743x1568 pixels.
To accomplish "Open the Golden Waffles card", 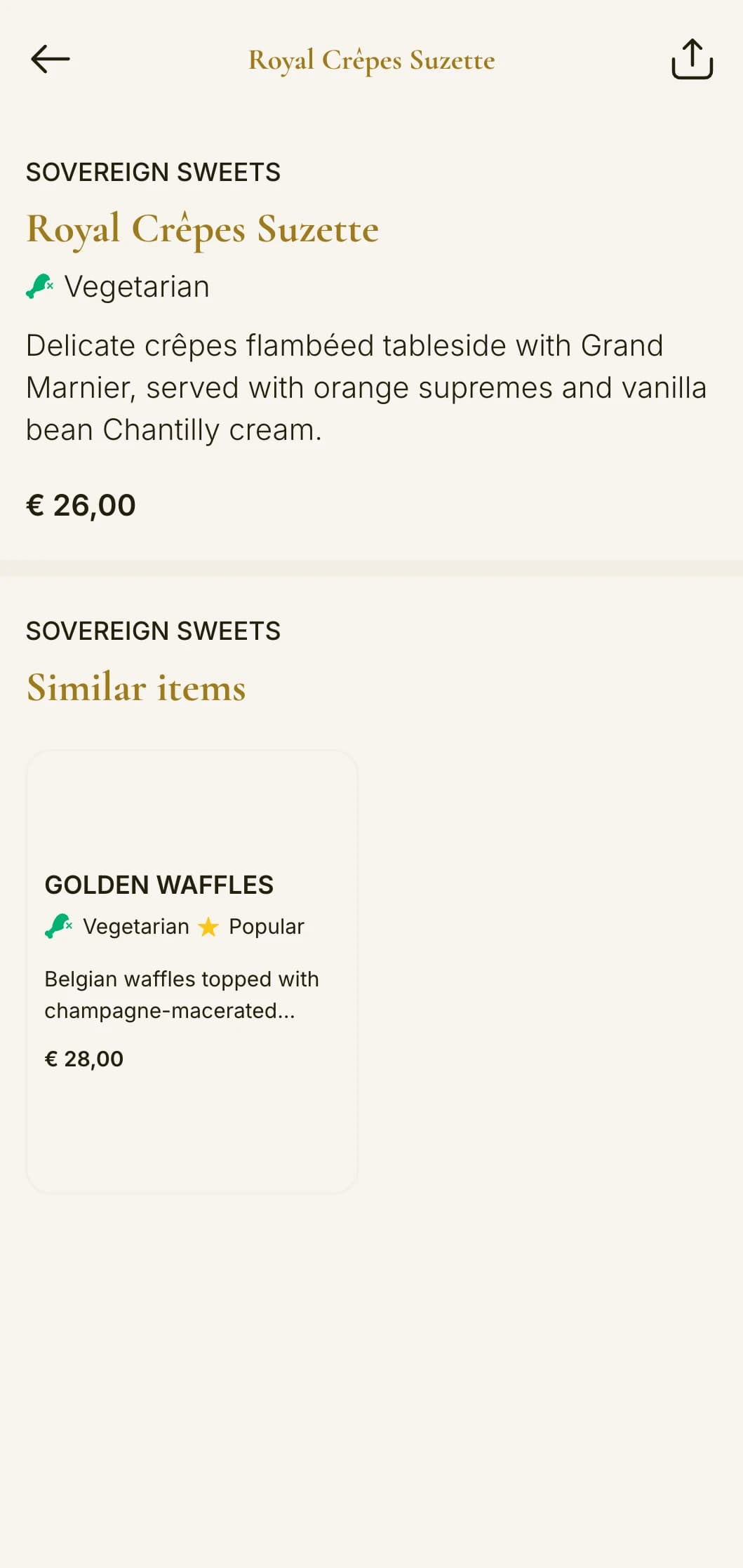I will (x=192, y=972).
